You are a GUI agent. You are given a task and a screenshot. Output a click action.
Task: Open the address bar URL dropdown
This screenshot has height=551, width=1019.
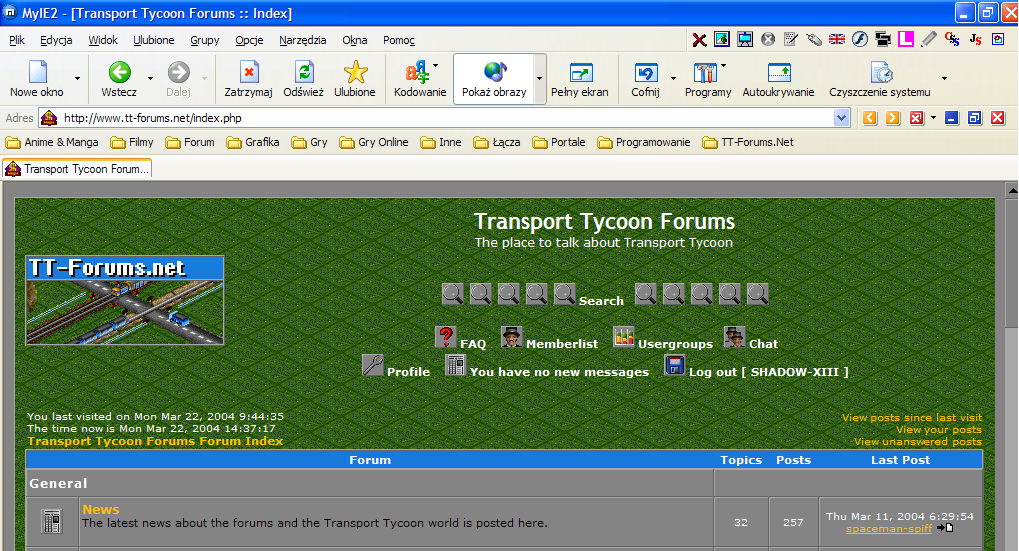pyautogui.click(x=842, y=118)
